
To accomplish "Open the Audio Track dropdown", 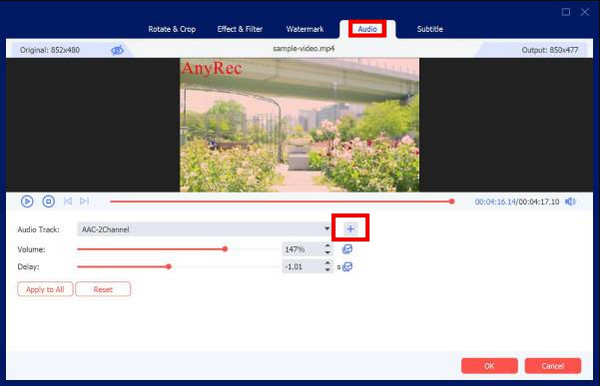I will point(204,229).
